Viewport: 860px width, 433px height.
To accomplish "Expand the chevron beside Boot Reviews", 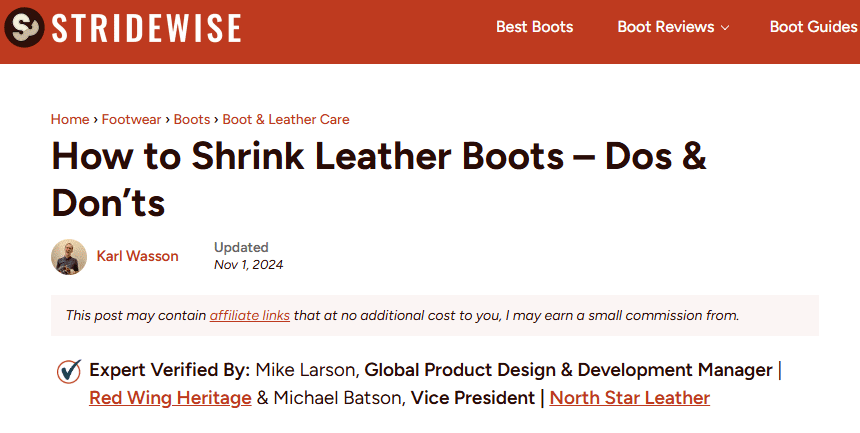I will point(725,28).
